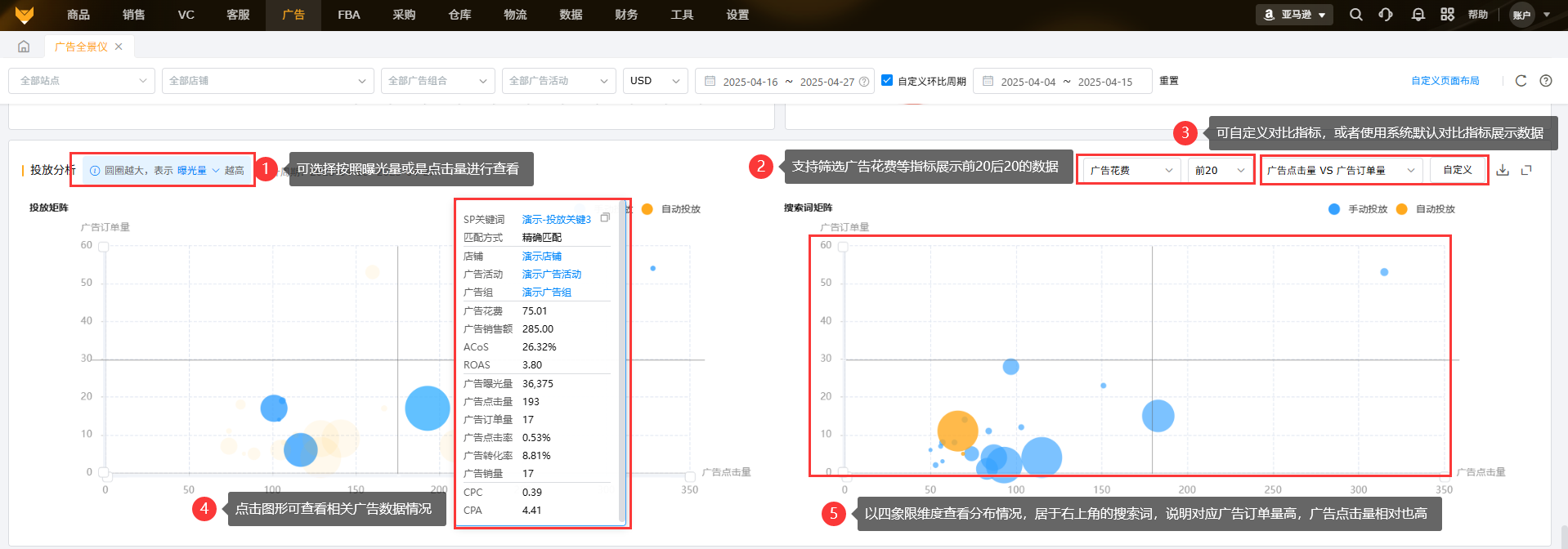Click the home tab icon

pyautogui.click(x=24, y=47)
